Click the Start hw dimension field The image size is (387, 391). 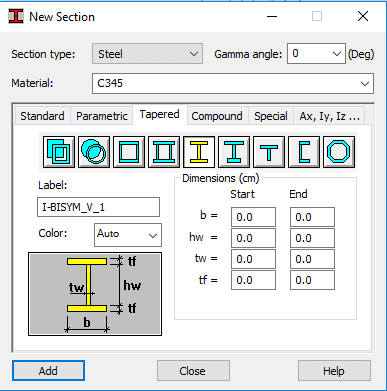click(x=253, y=238)
